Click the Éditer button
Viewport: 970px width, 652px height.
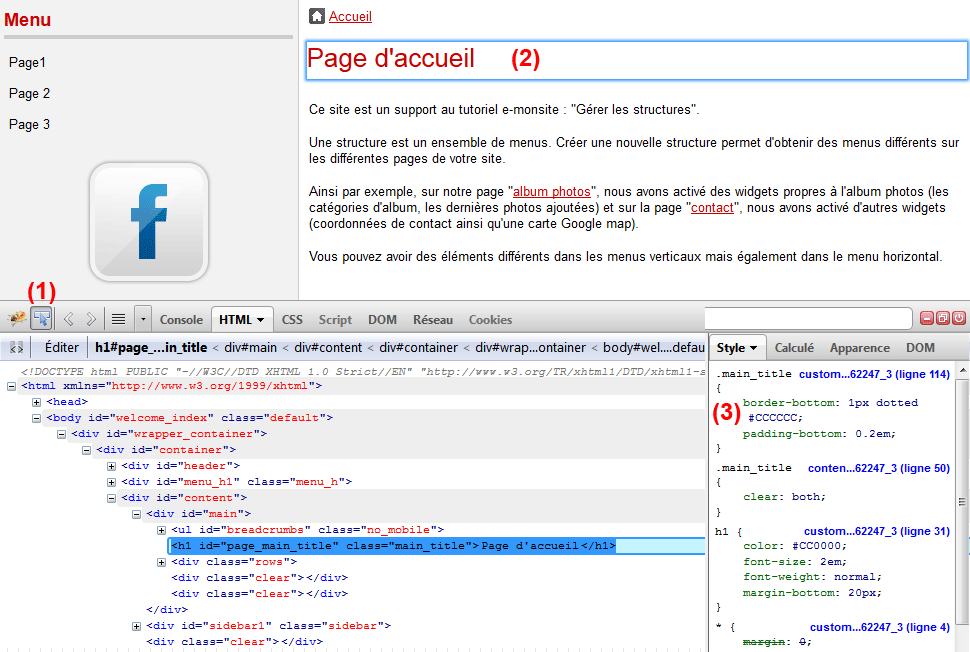(62, 348)
